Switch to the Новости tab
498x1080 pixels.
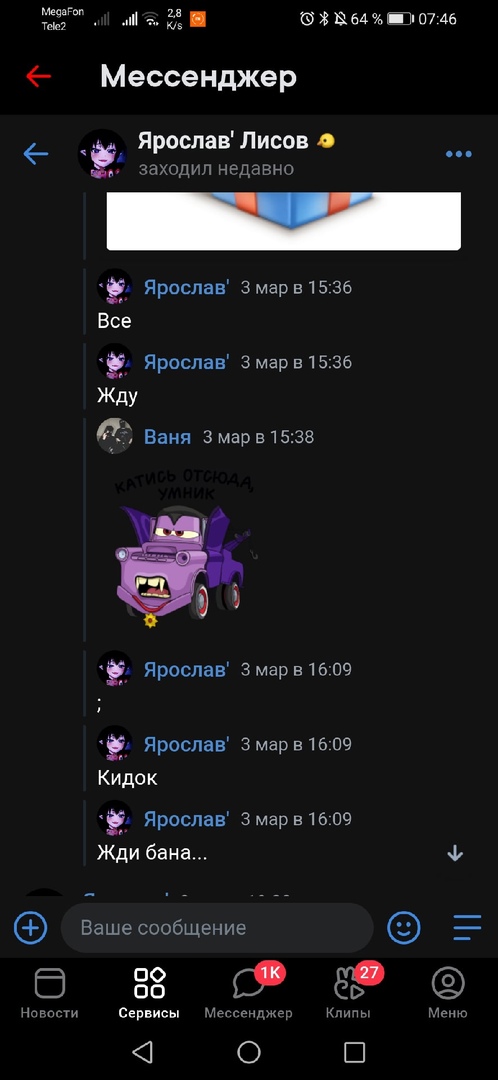[x=50, y=993]
